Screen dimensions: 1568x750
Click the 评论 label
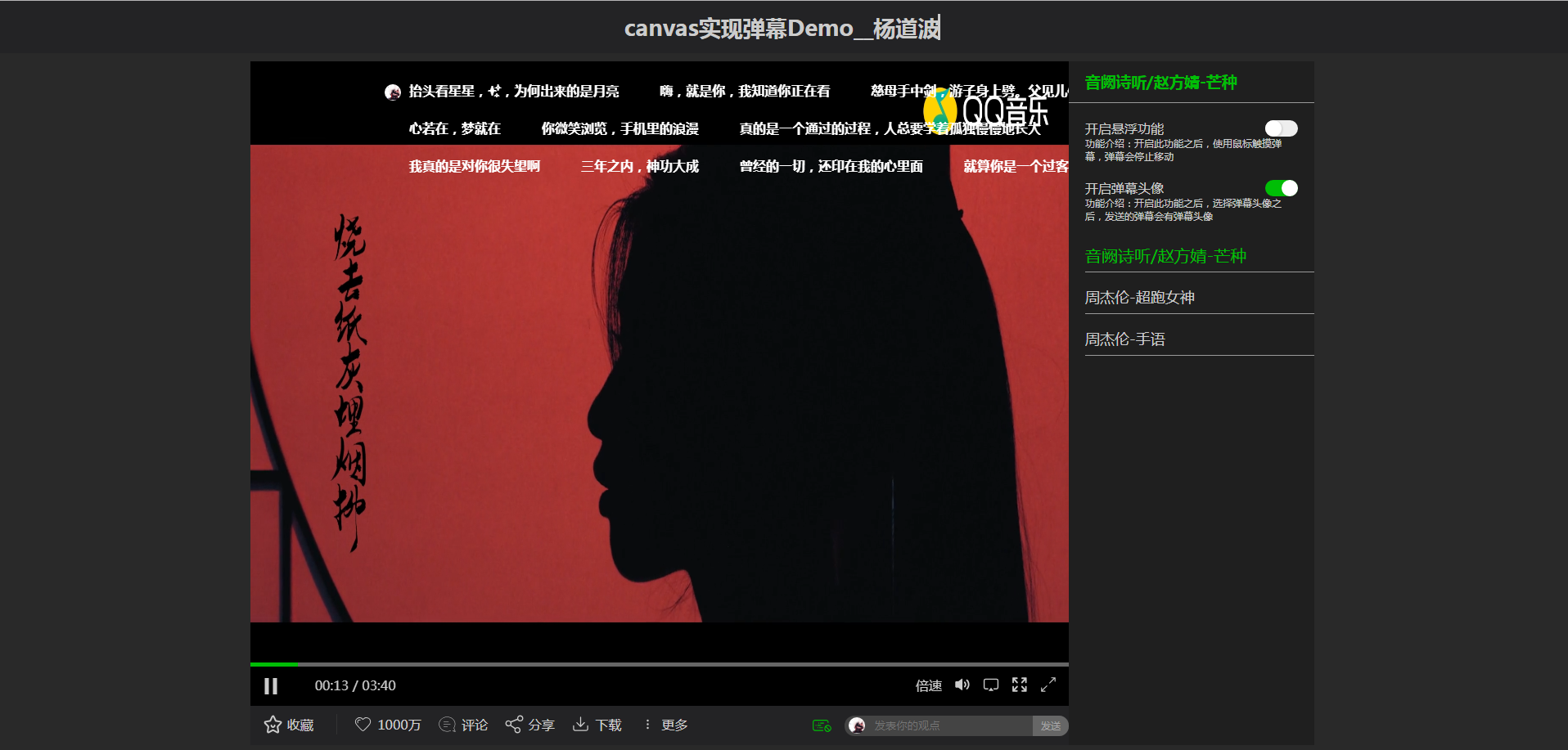click(475, 725)
